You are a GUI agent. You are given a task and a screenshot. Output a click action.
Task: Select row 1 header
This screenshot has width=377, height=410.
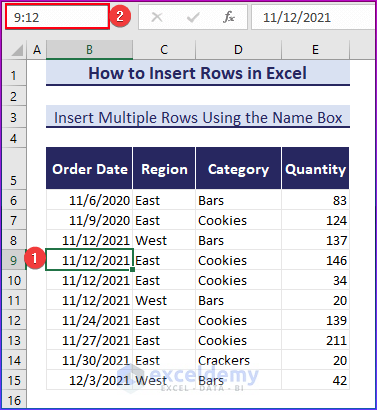(14, 73)
